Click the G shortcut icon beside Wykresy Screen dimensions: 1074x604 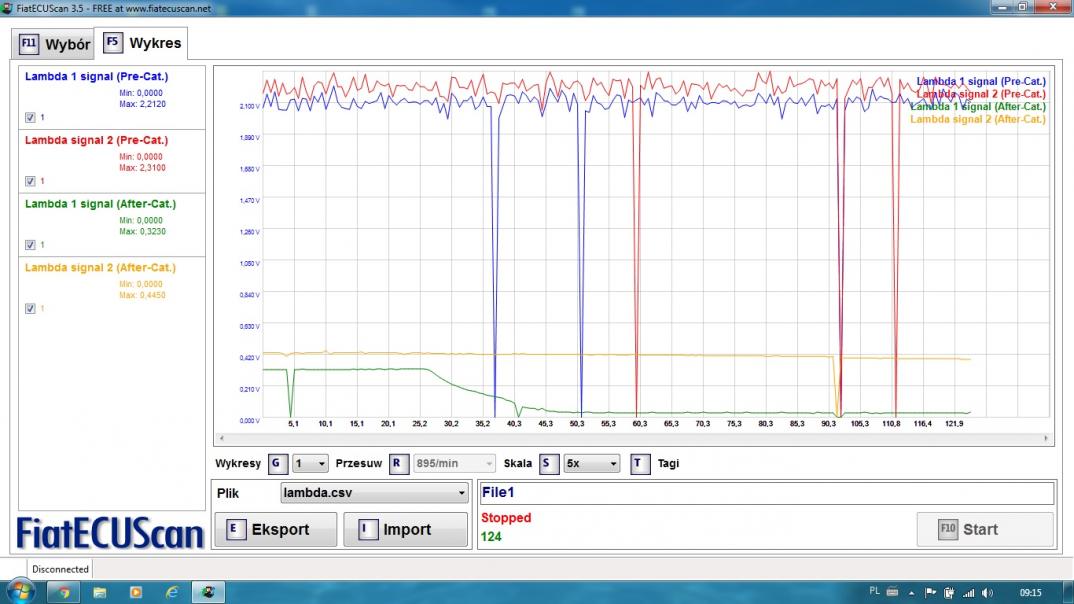pos(277,464)
